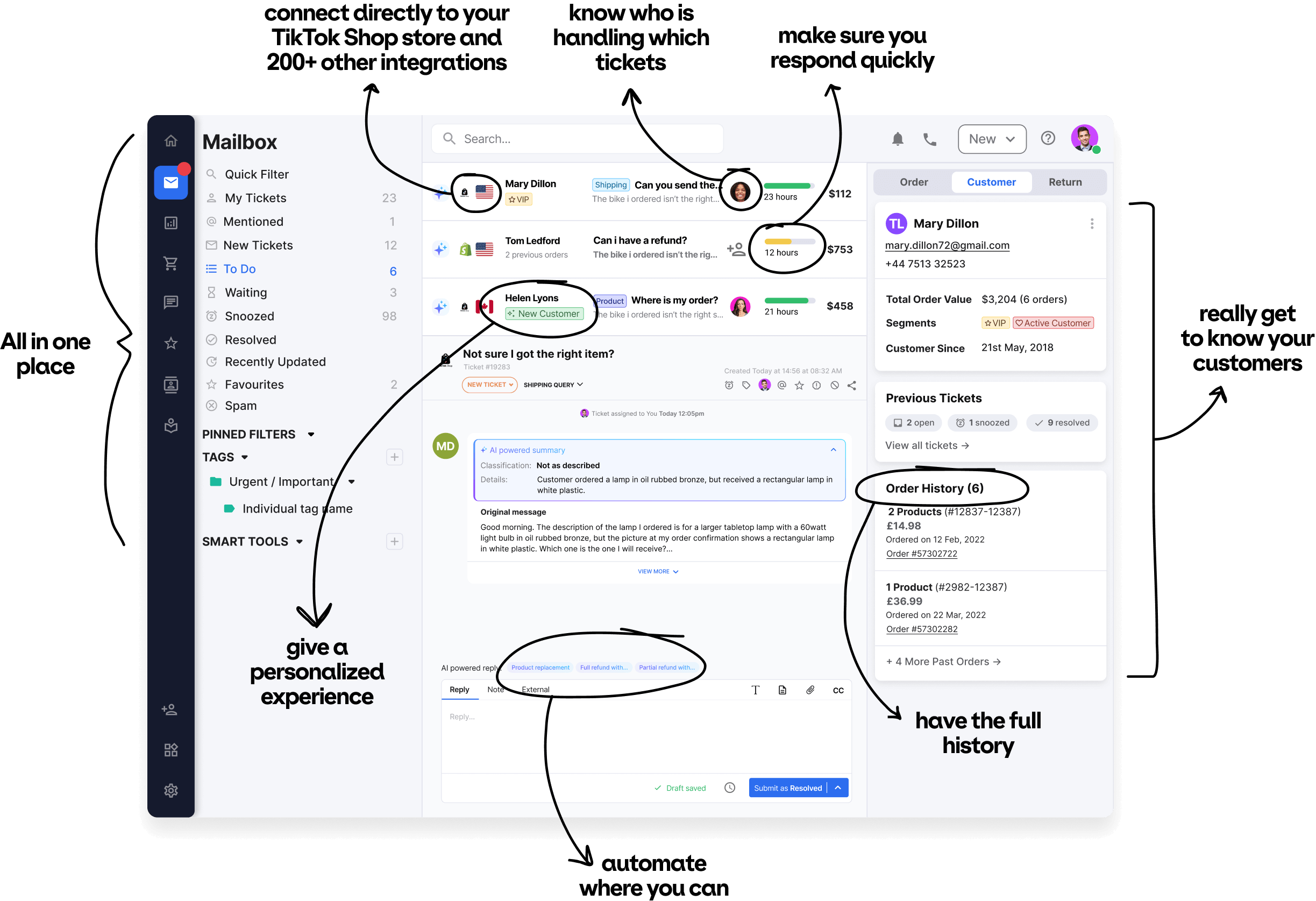This screenshot has width=1316, height=901.
Task: Select the Customer tab
Action: point(991,182)
